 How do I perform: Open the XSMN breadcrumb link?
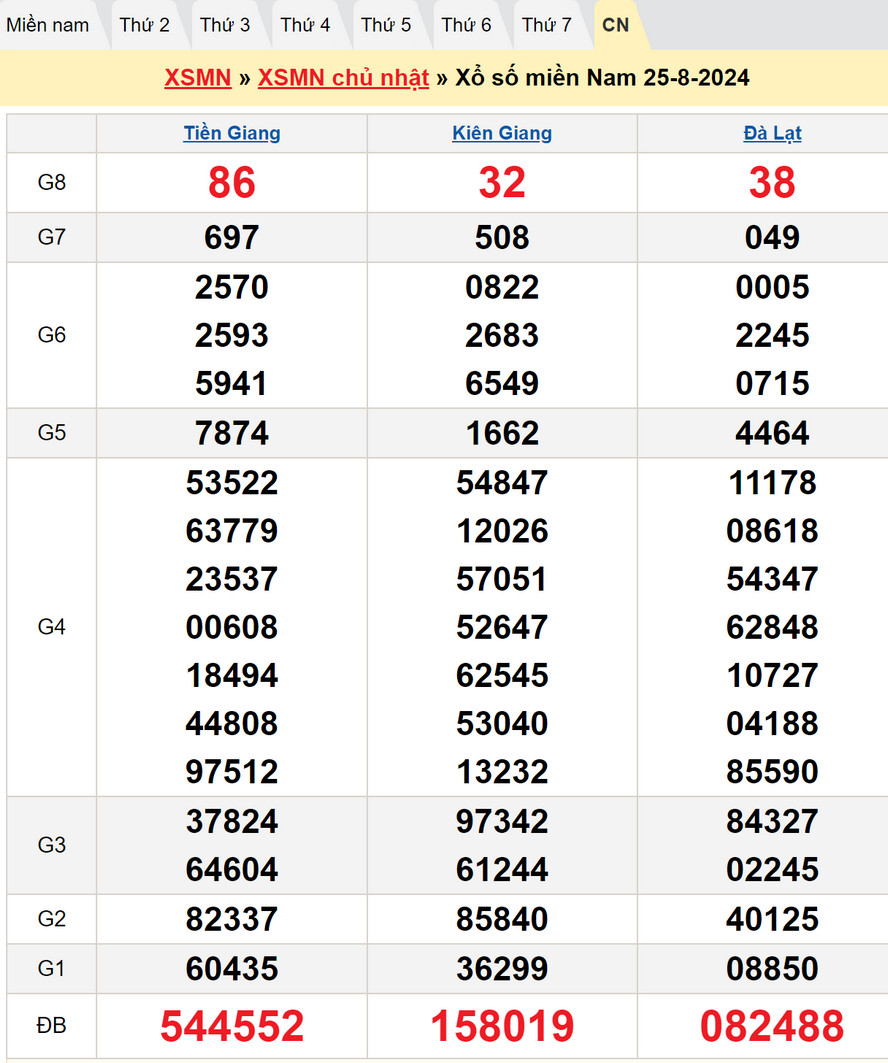tap(197, 78)
